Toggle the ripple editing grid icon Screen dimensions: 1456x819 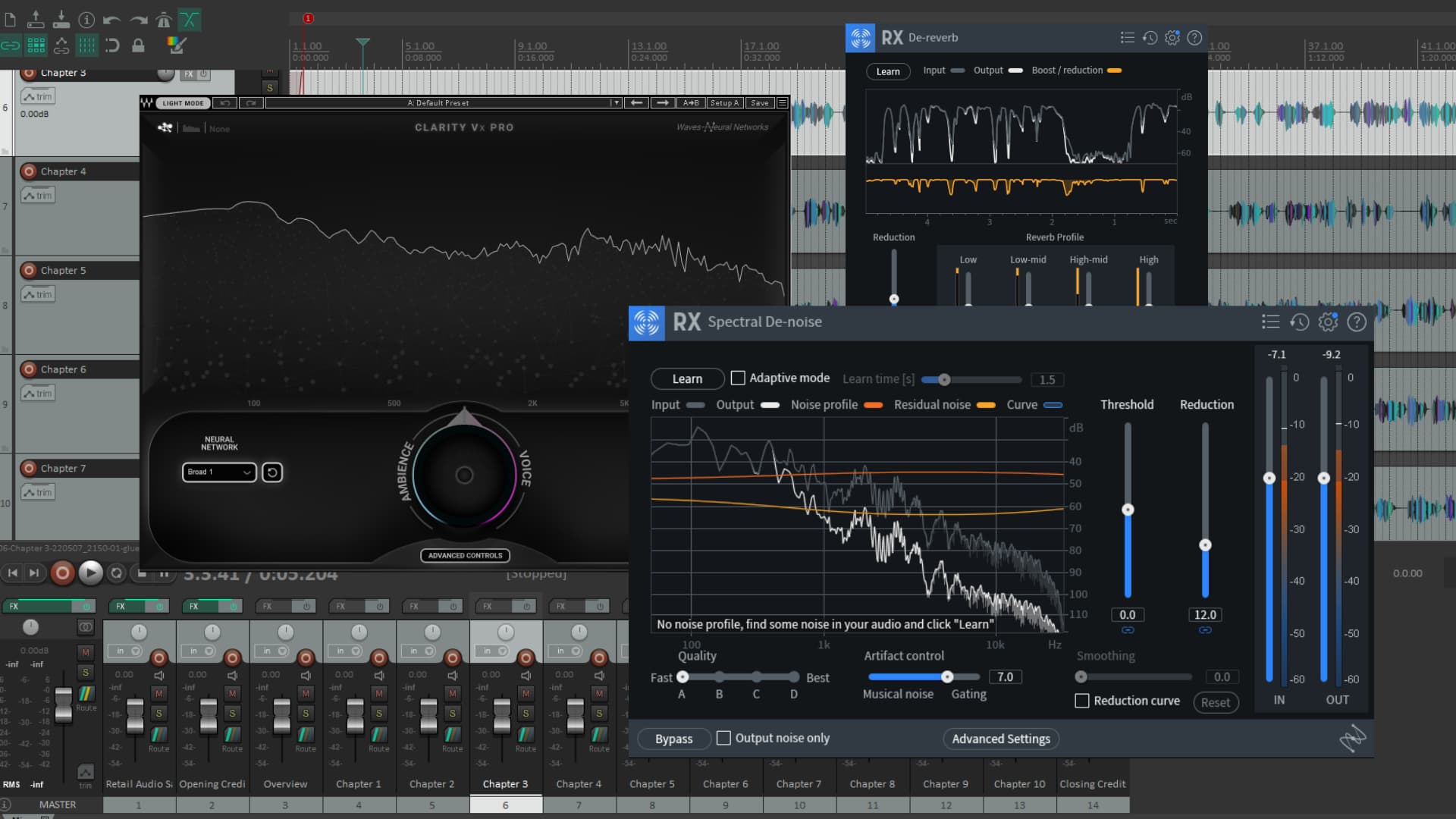pyautogui.click(x=36, y=45)
